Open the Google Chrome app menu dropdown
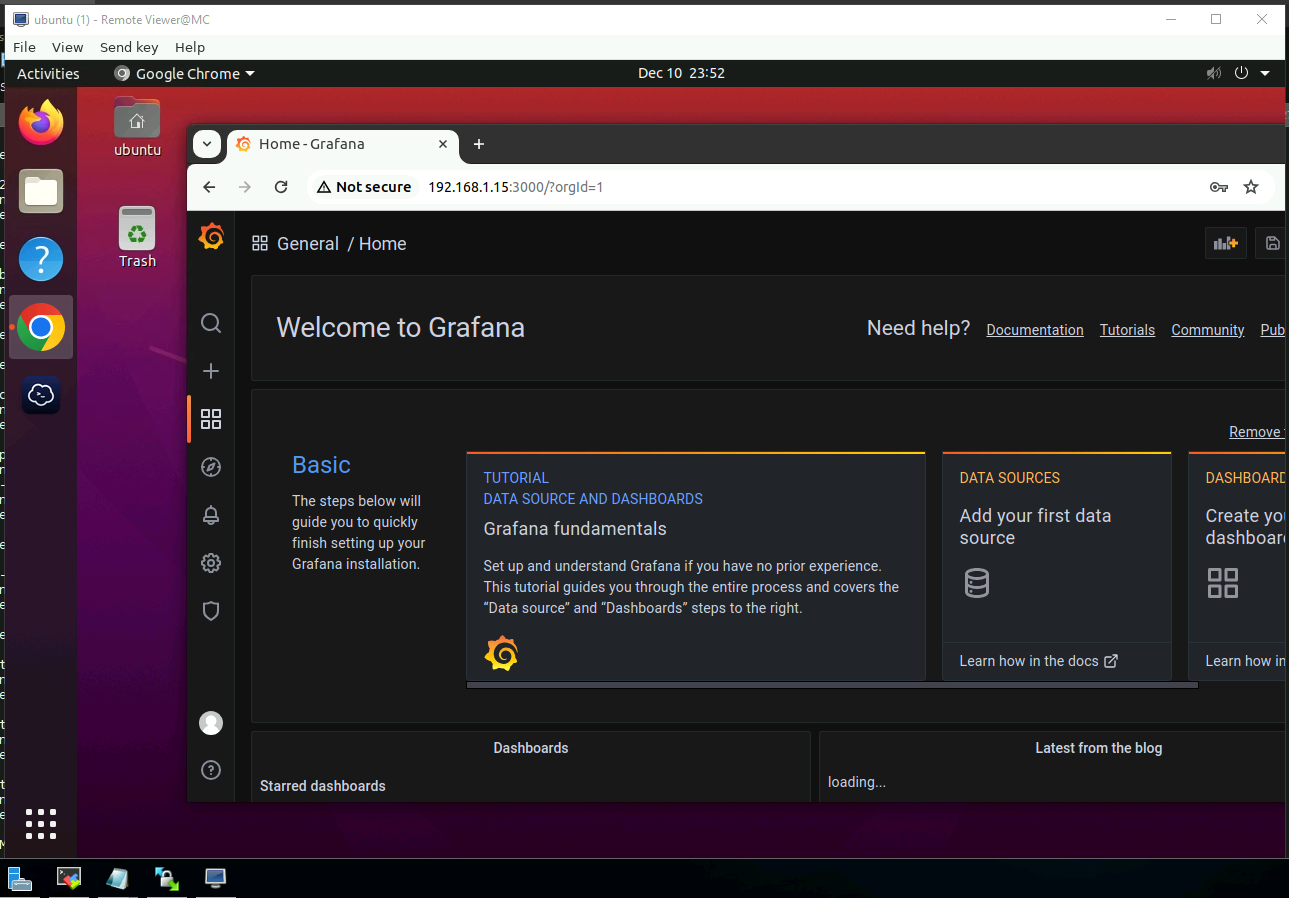The image size is (1289, 898). (x=185, y=74)
